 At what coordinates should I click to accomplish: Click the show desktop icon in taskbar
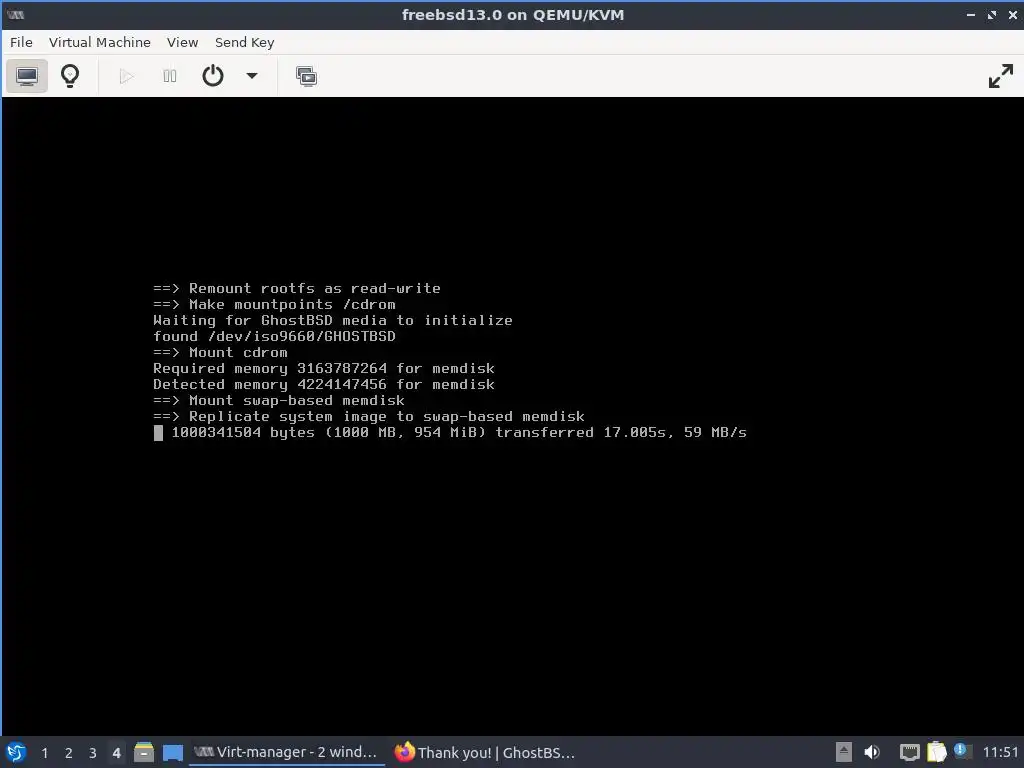pyautogui.click(x=172, y=753)
